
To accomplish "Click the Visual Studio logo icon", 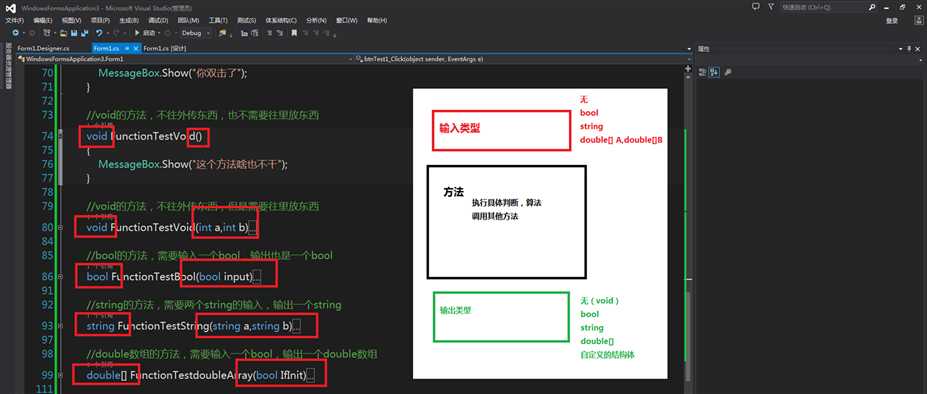I will 12,9.
